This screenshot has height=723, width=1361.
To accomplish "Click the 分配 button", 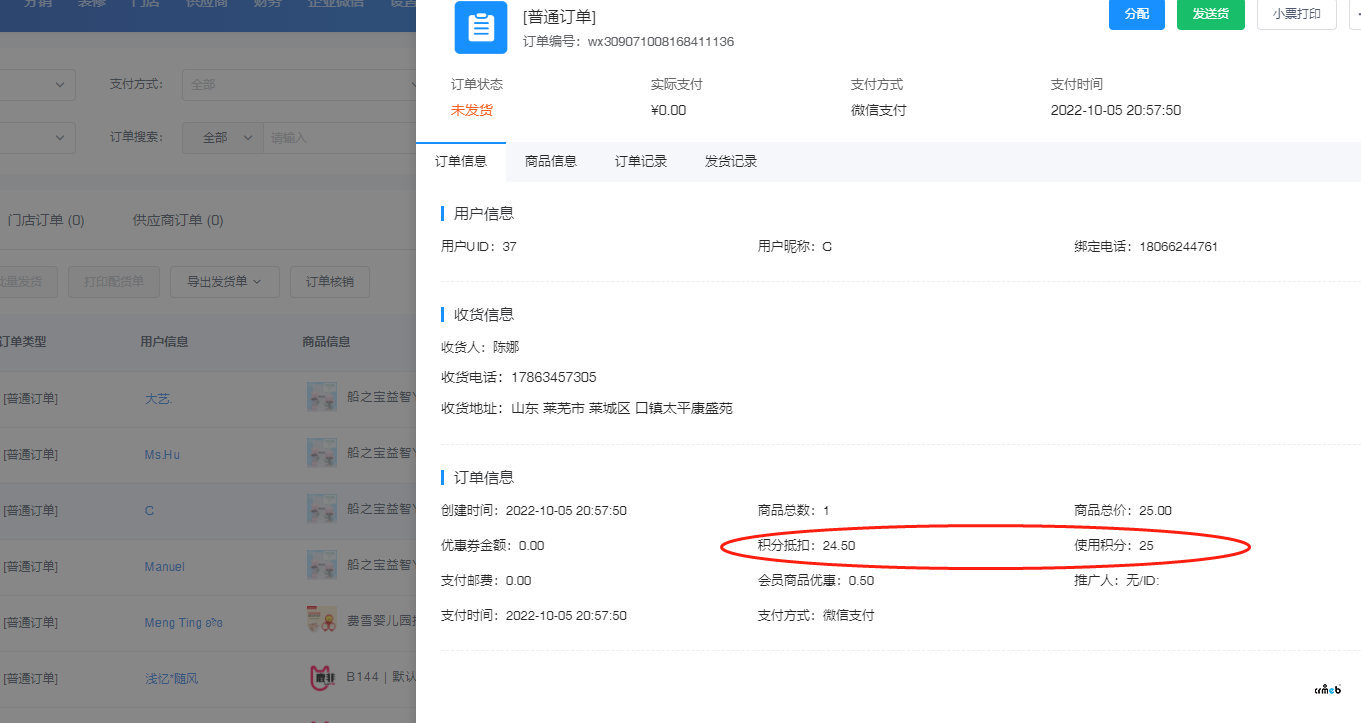I will (1137, 14).
